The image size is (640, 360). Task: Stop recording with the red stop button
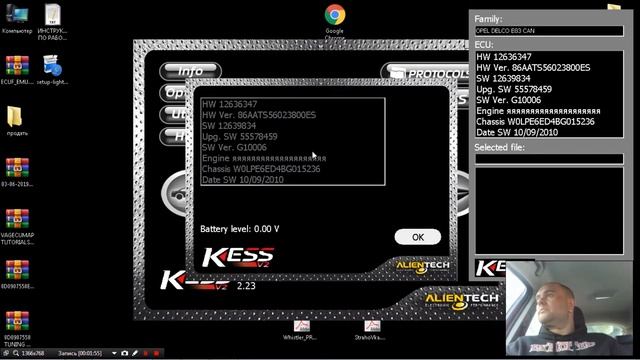[x=156, y=353]
